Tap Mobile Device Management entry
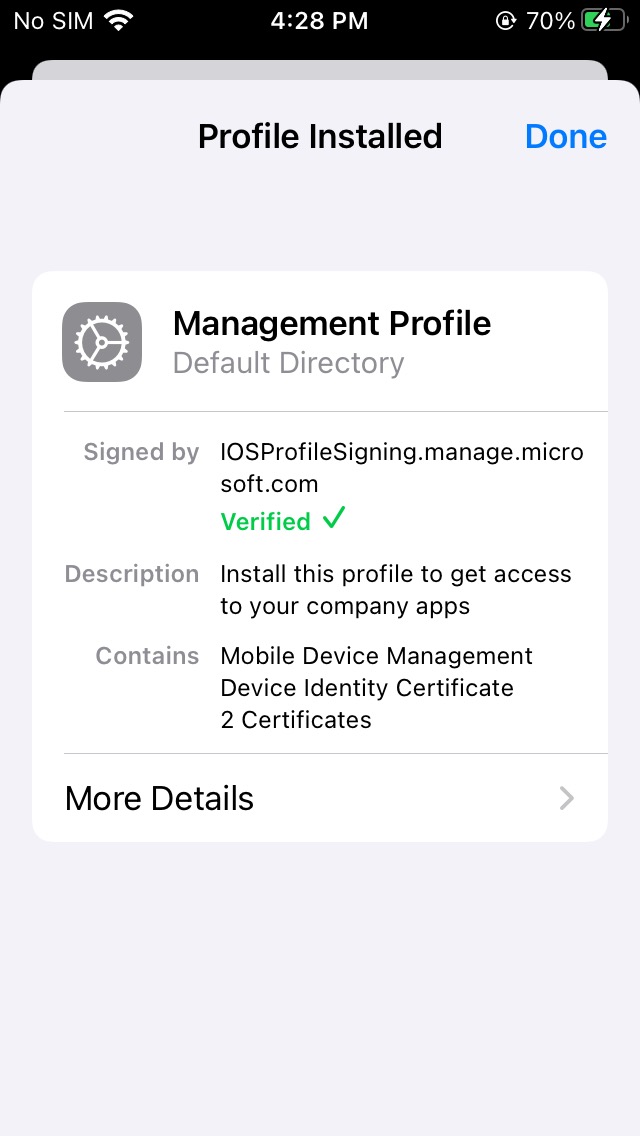The height and width of the screenshot is (1136, 640). [x=376, y=656]
